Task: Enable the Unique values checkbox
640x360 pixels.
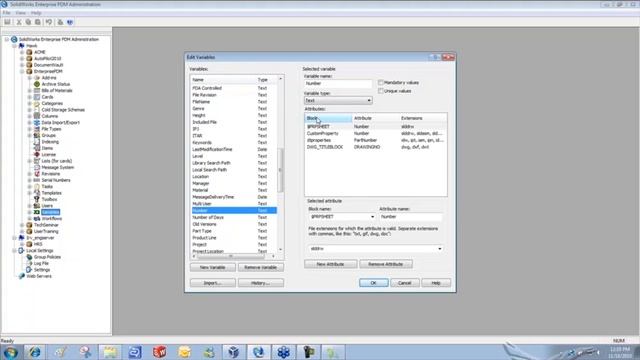Action: tap(380, 91)
